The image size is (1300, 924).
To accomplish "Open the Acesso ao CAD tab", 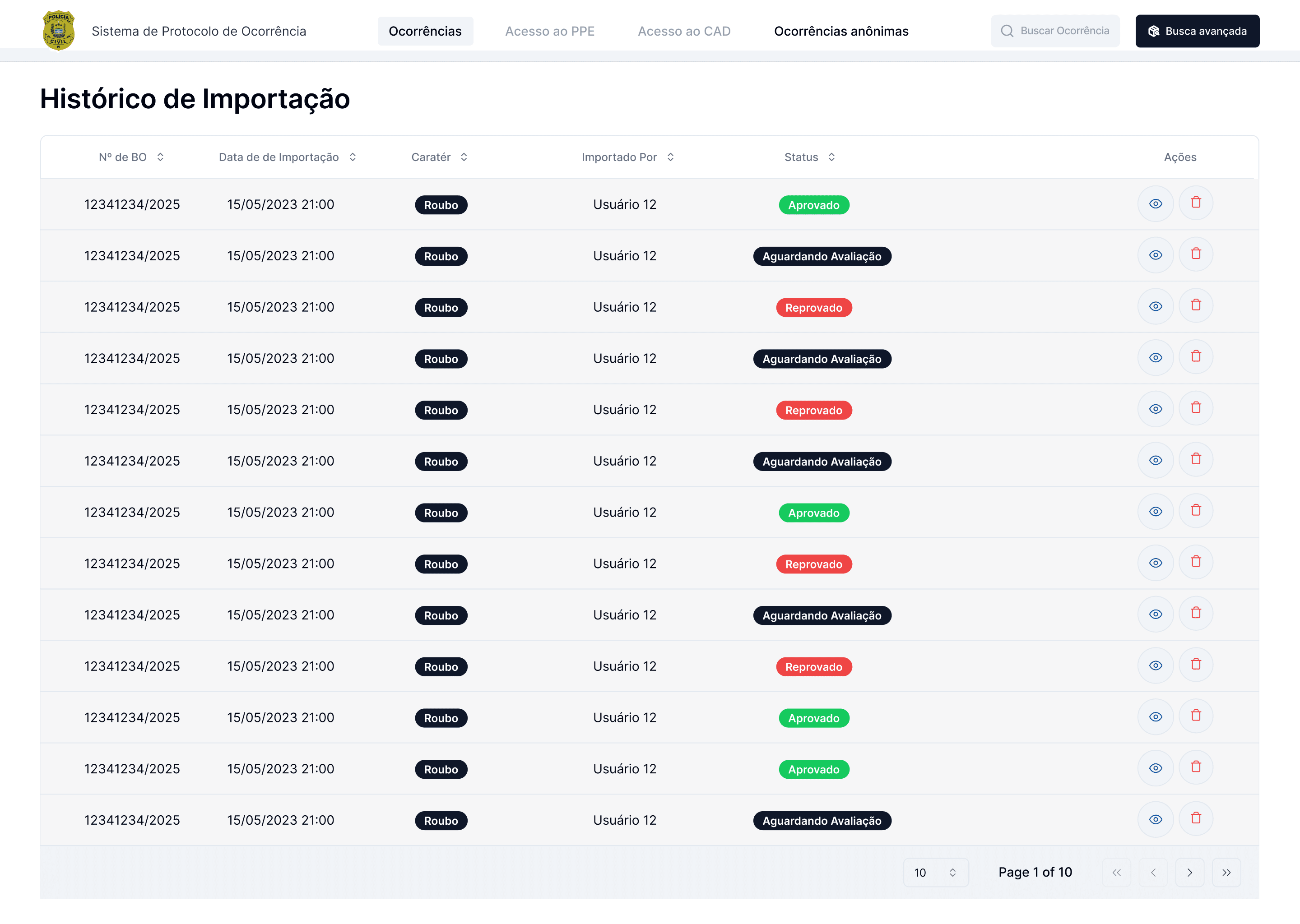I will 683,31.
